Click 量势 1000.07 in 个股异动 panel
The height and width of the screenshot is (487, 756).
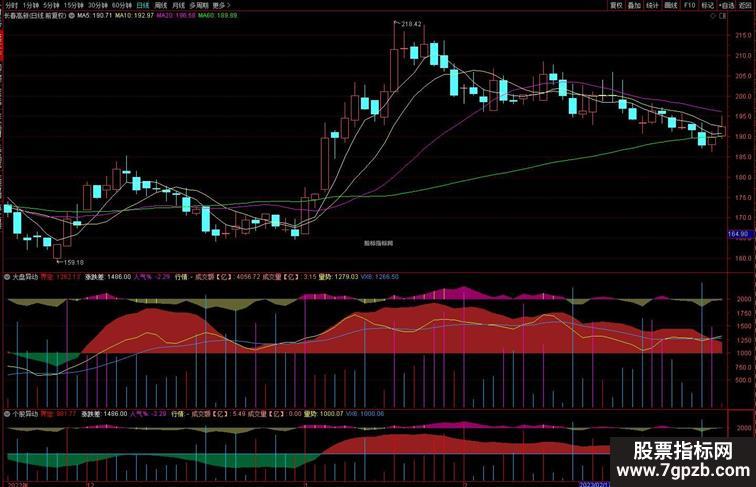tap(323, 414)
